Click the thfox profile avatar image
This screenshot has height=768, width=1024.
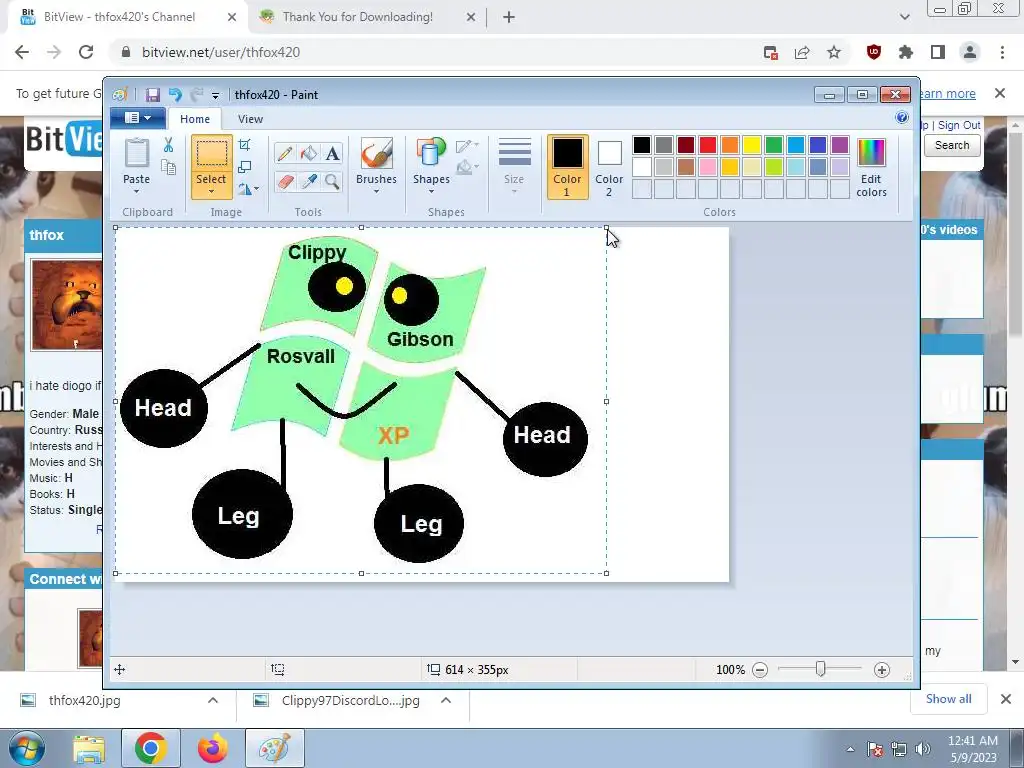(67, 304)
